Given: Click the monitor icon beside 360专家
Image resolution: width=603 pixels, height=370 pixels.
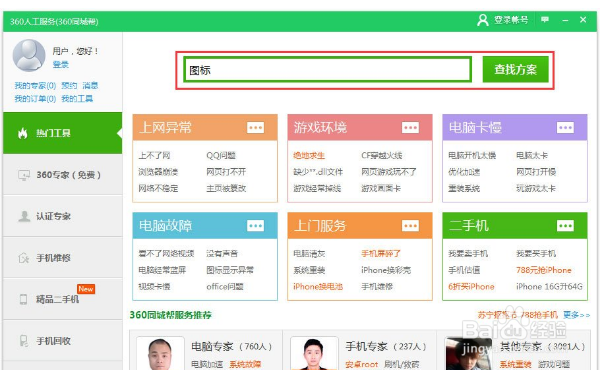Looking at the screenshot, I should [x=24, y=175].
